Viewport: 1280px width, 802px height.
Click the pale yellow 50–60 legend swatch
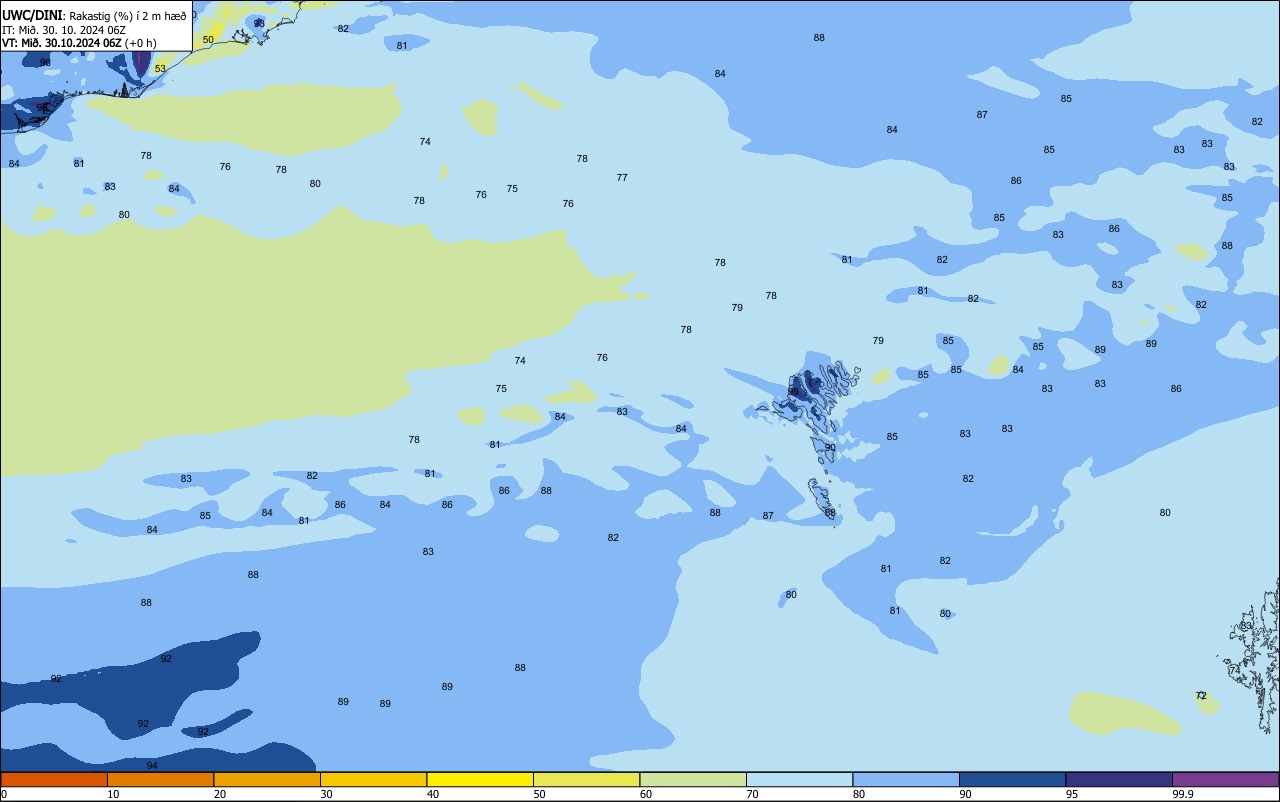tap(586, 779)
